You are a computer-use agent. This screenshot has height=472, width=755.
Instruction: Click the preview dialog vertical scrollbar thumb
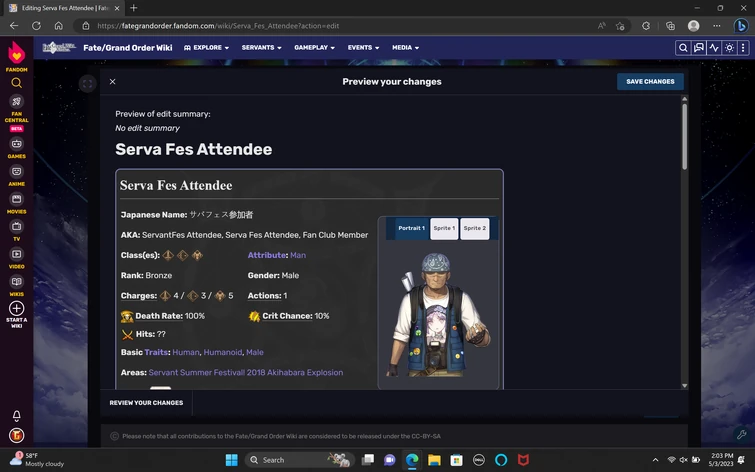(x=685, y=136)
